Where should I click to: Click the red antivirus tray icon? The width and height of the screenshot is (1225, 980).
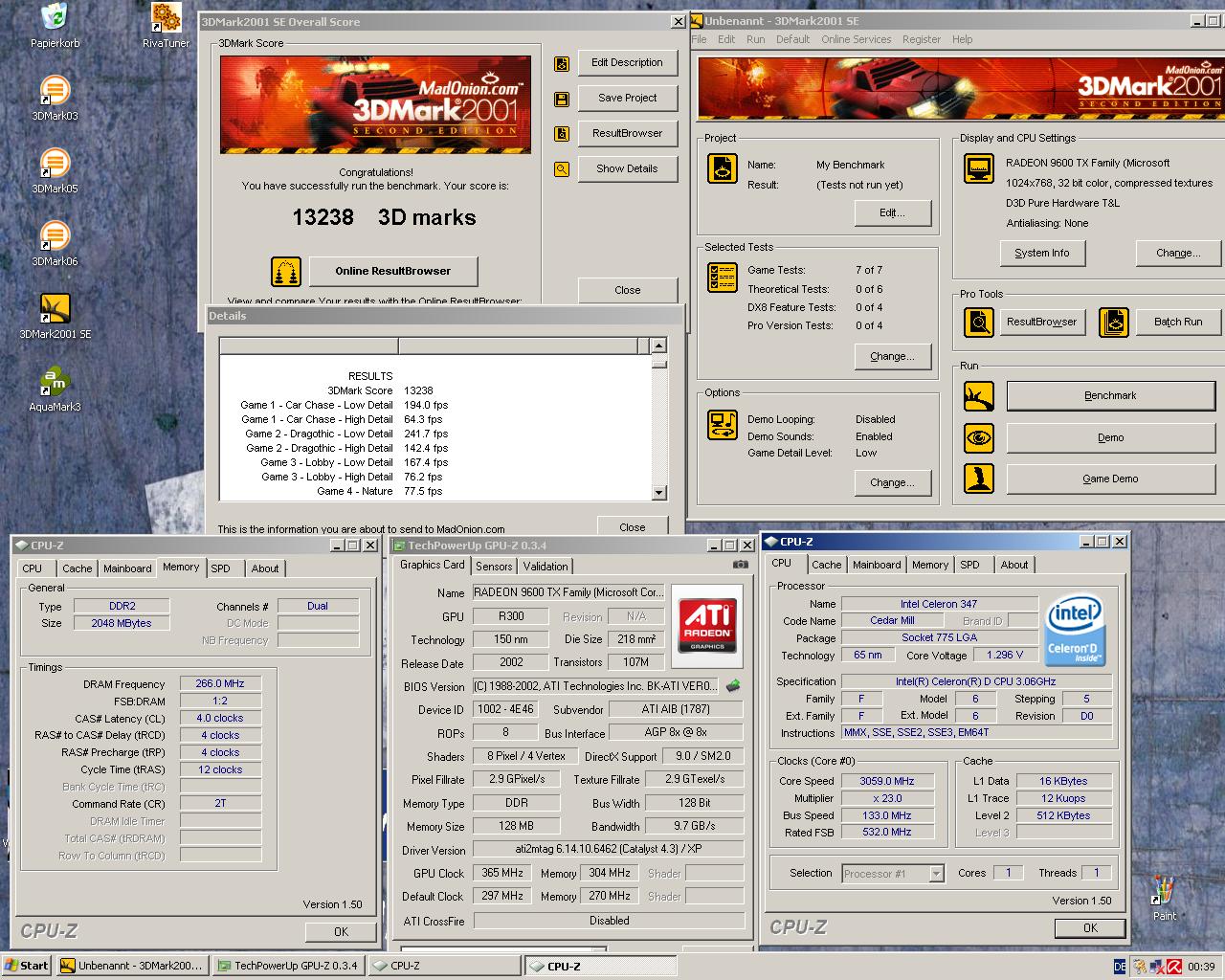(x=1173, y=968)
